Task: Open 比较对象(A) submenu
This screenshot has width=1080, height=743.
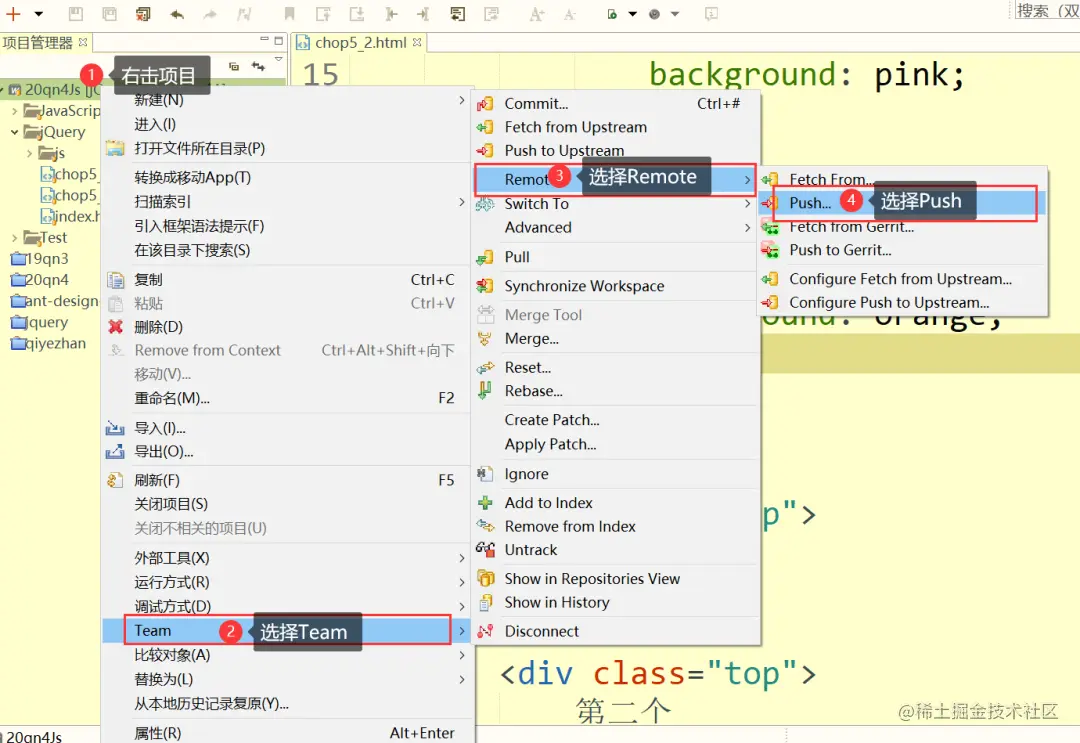Action: pyautogui.click(x=286, y=655)
